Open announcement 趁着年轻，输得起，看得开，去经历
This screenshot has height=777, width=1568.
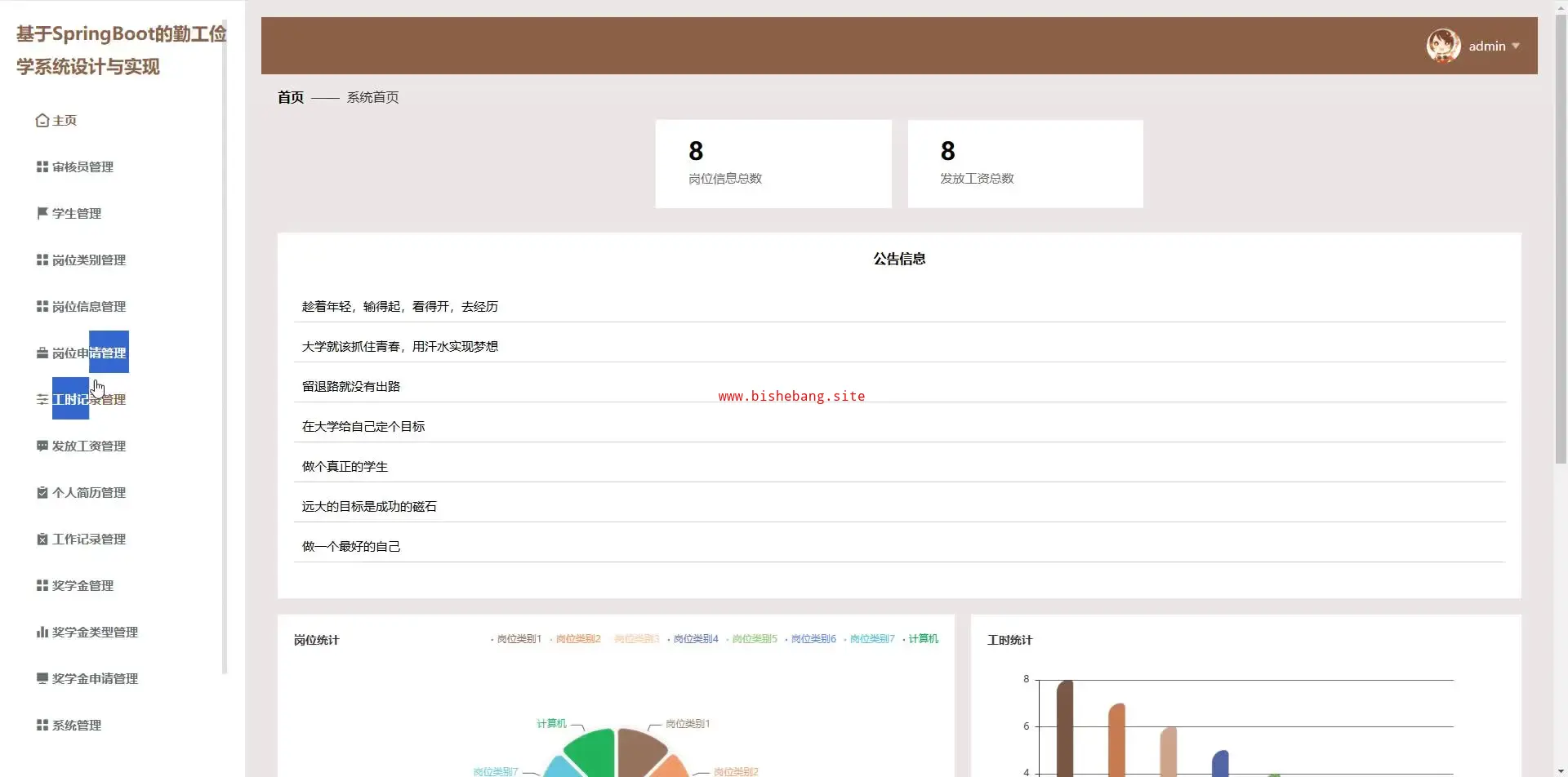click(x=899, y=307)
